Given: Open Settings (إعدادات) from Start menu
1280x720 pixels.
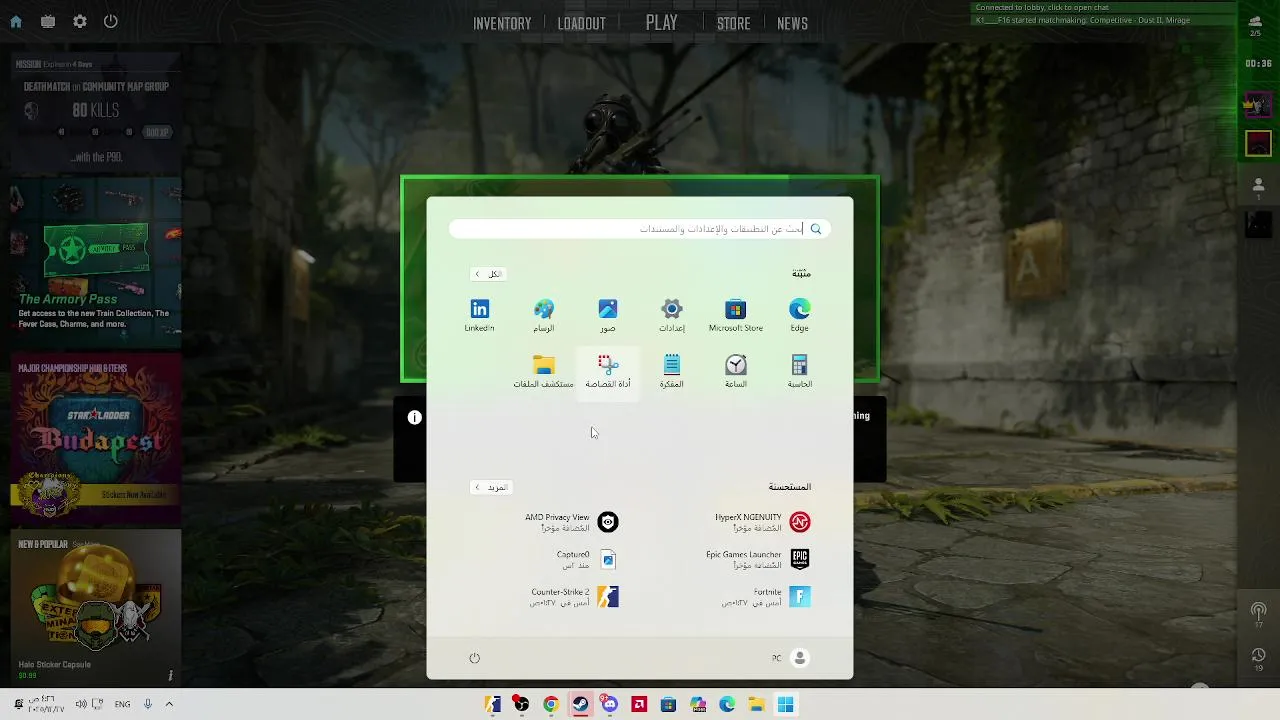Looking at the screenshot, I should point(671,315).
